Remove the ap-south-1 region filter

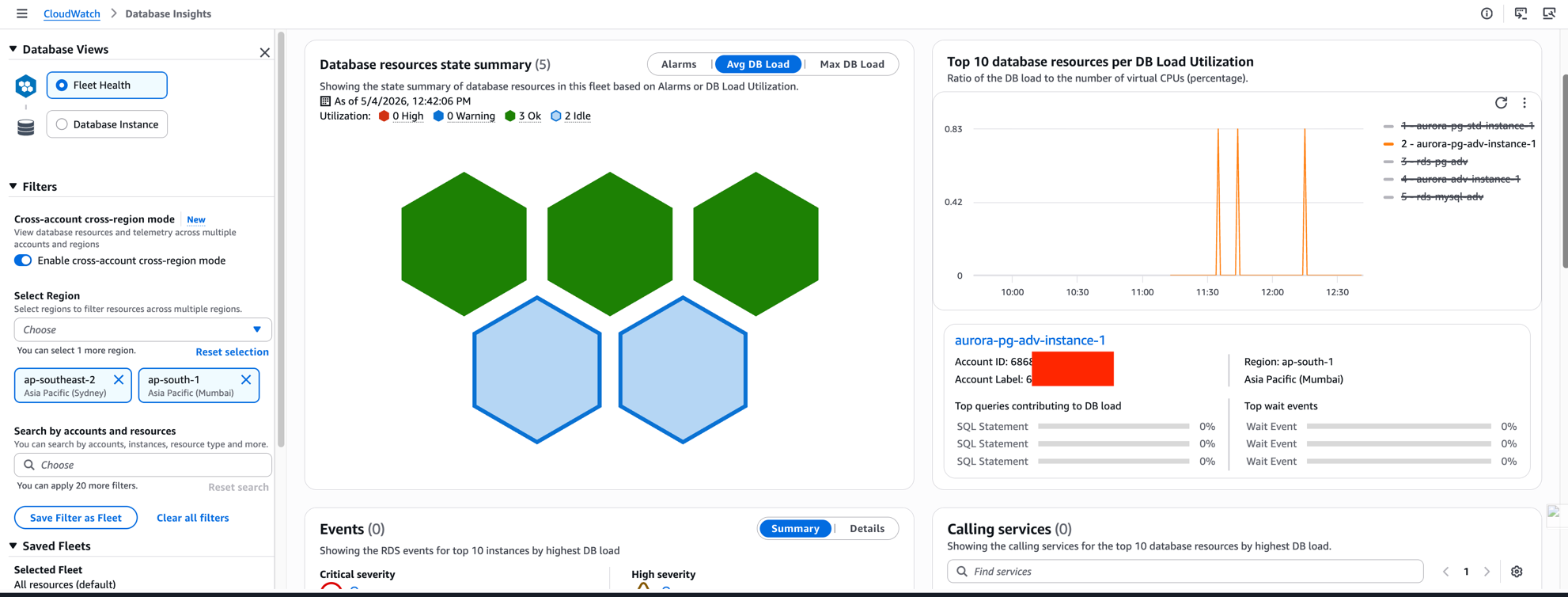coord(246,379)
